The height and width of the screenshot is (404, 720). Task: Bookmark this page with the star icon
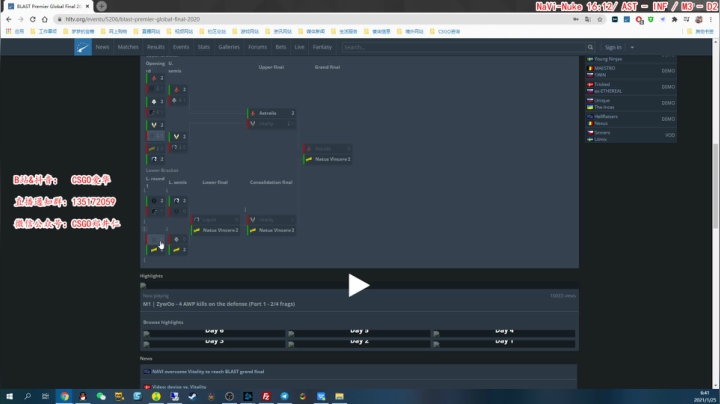click(x=600, y=19)
